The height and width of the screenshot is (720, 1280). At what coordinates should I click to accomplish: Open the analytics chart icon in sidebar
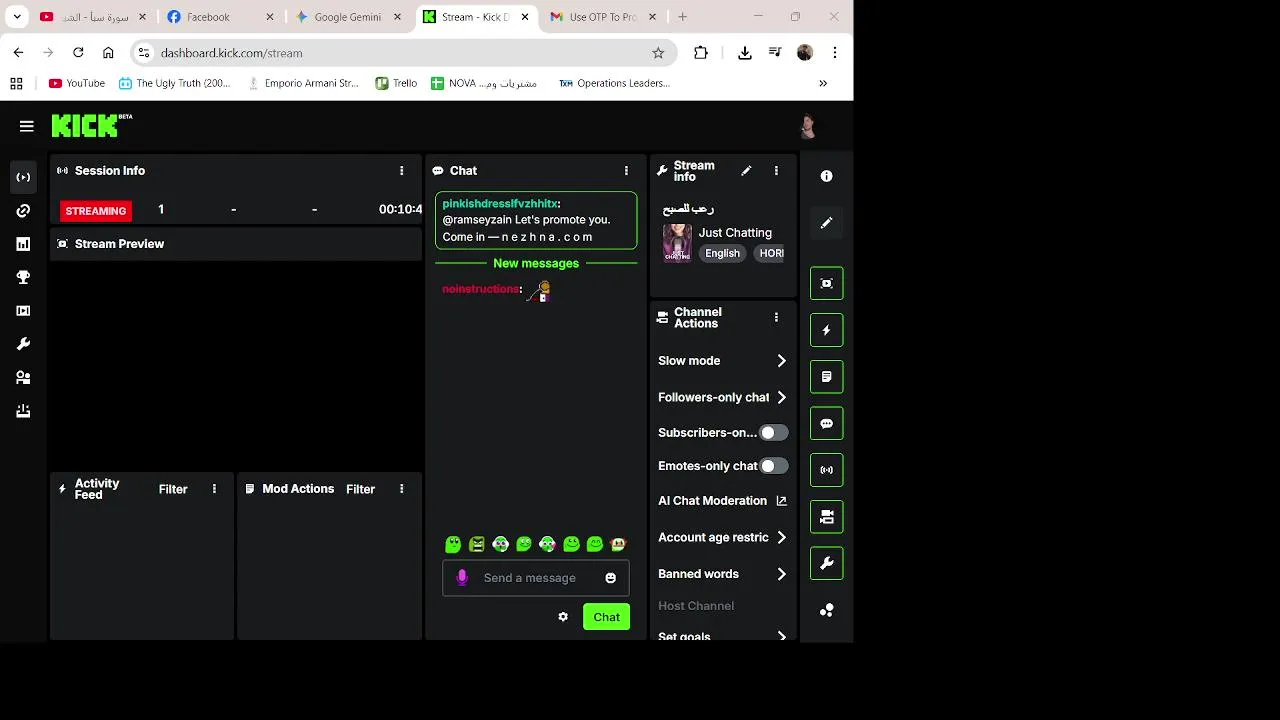click(x=23, y=244)
